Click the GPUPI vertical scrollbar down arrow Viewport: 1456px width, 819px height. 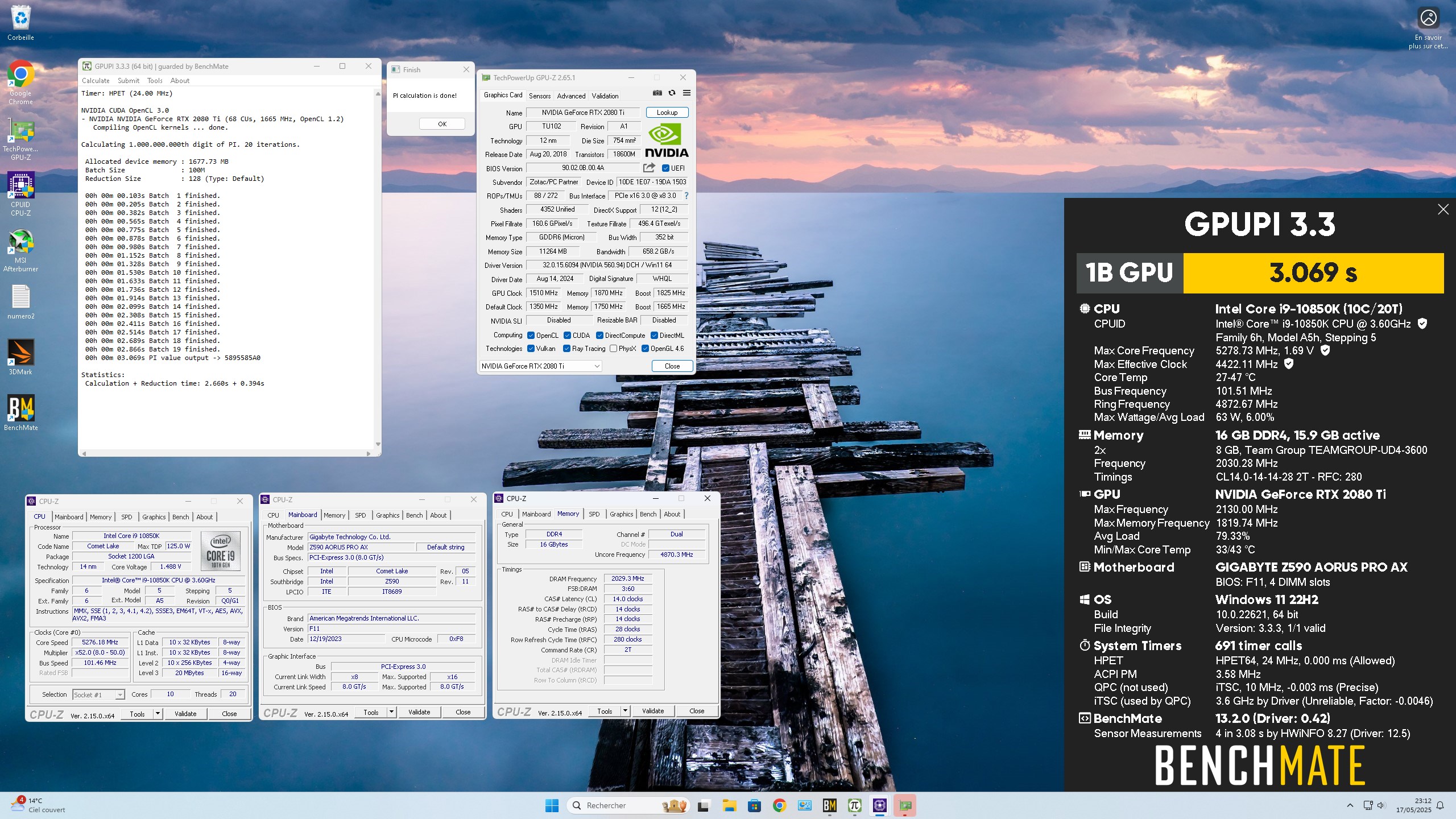[x=378, y=444]
